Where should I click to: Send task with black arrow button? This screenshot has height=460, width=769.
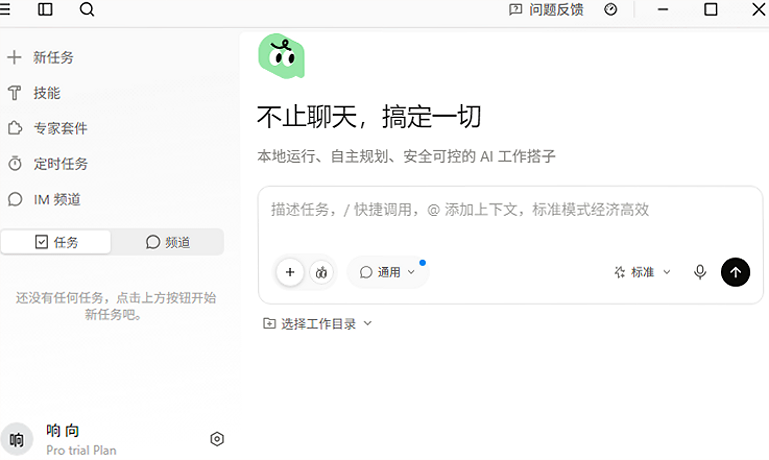coord(735,272)
